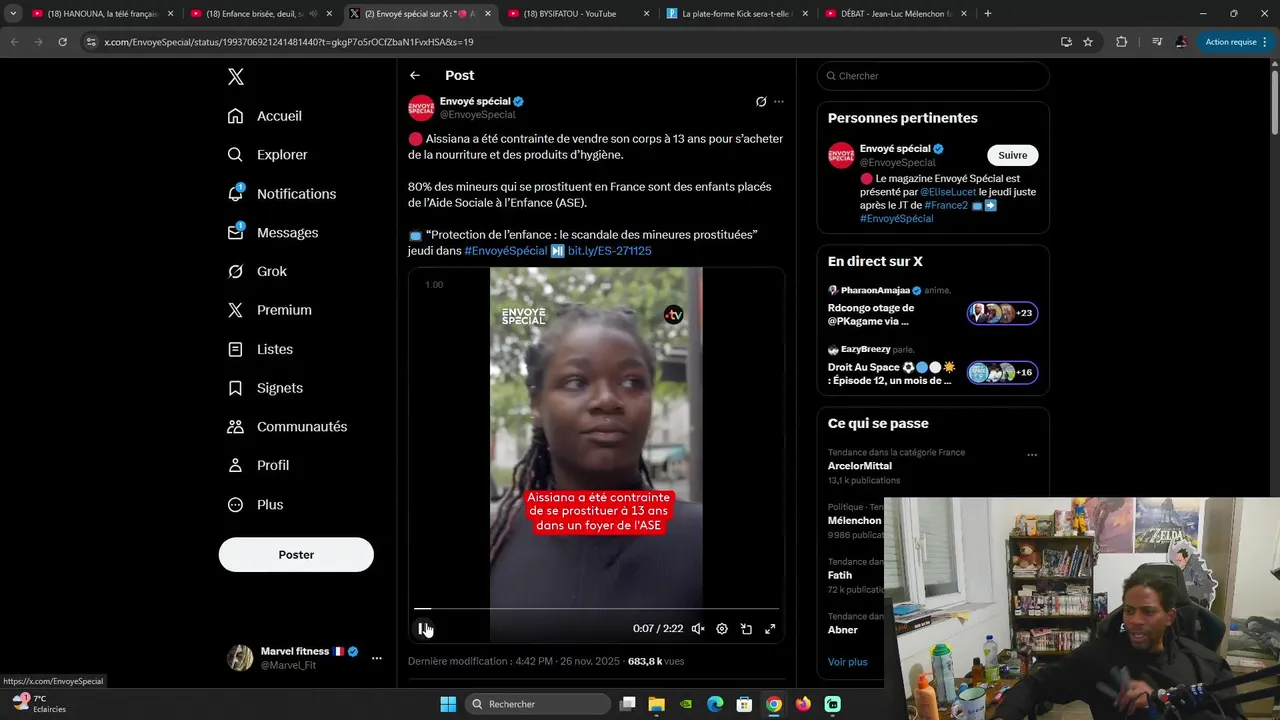Switch to HANOUNA YouTube tab
Viewport: 1280px width, 720px height.
pos(101,14)
